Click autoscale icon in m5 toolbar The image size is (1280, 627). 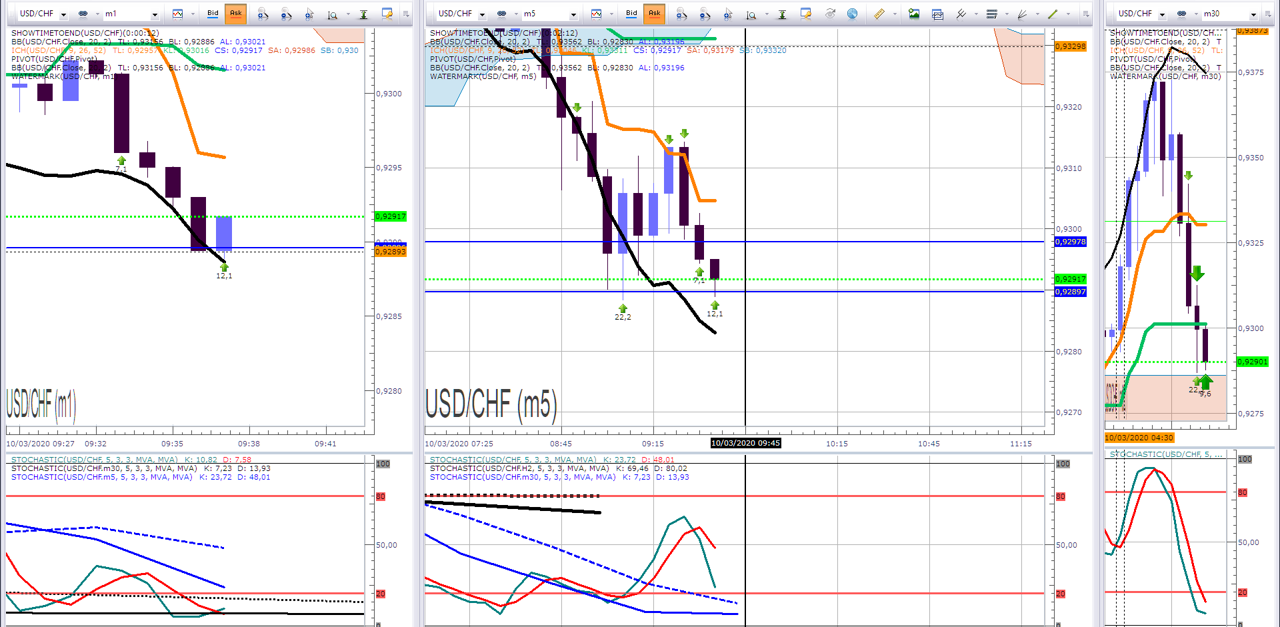point(782,14)
